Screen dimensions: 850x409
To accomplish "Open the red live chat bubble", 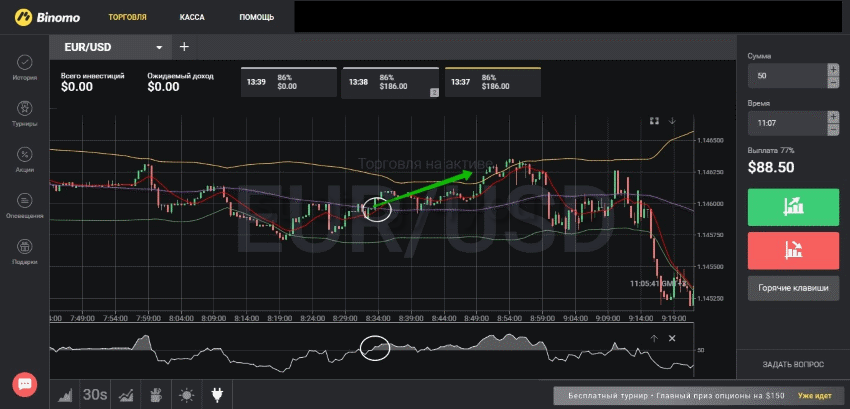I will (x=25, y=384).
